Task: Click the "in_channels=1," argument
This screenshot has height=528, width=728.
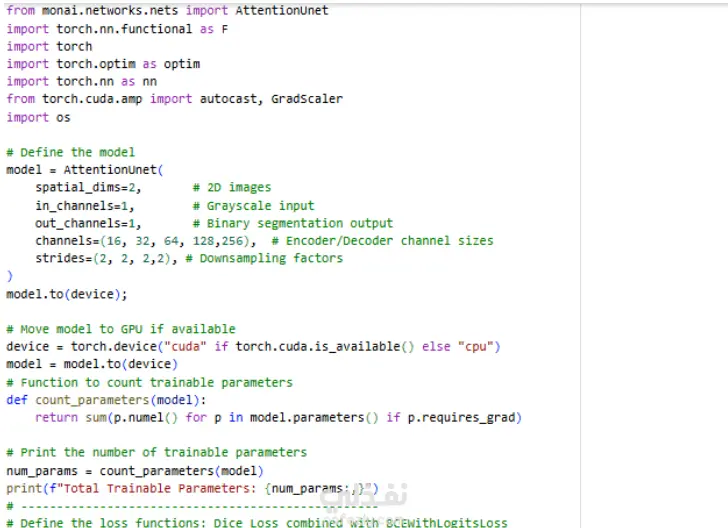Action: tap(85, 206)
